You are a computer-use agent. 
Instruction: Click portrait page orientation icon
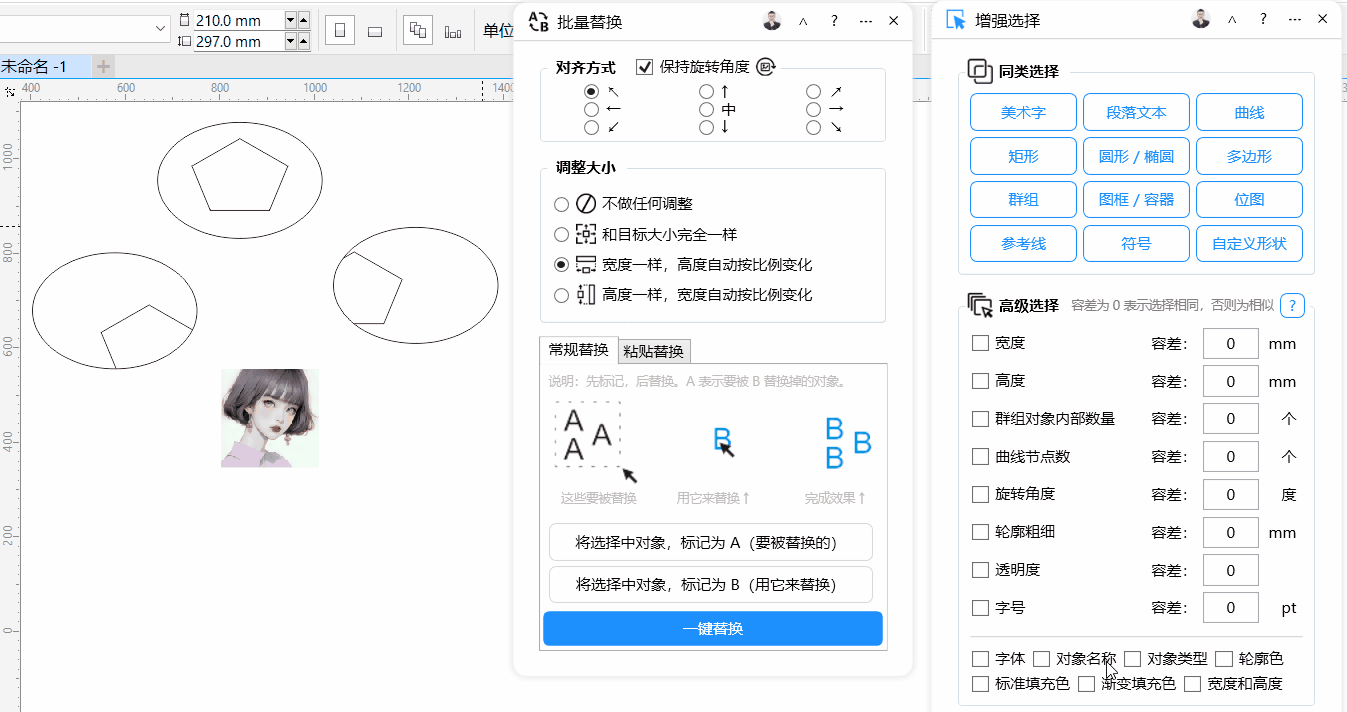coord(340,31)
